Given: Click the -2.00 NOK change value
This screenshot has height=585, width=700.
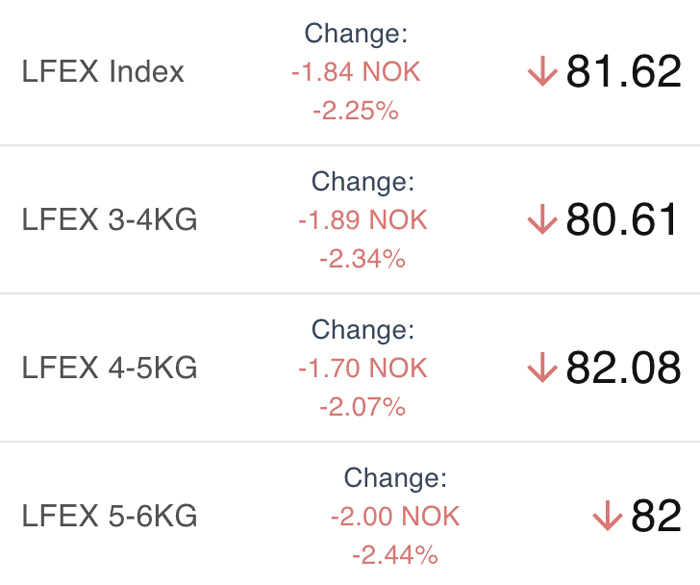Looking at the screenshot, I should click(x=395, y=516).
